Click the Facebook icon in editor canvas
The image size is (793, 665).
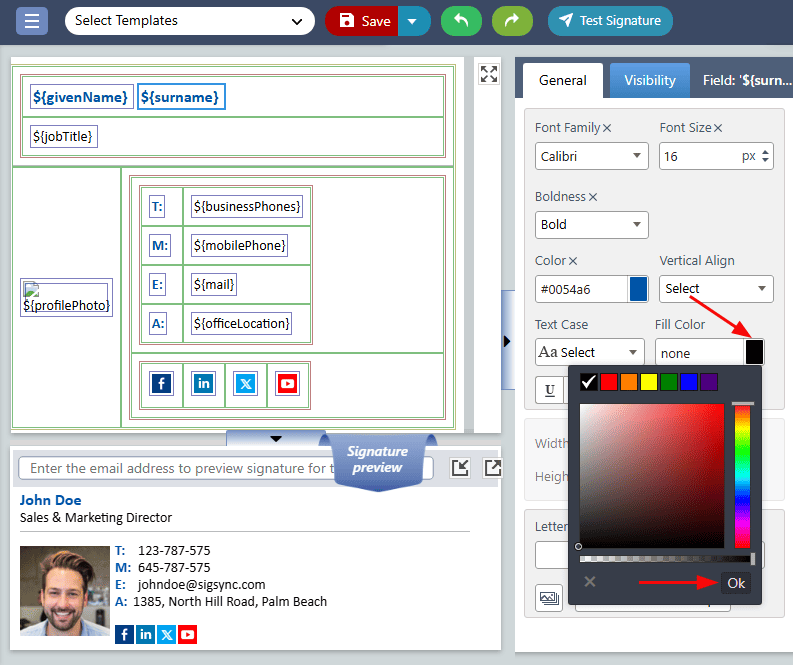pos(161,384)
